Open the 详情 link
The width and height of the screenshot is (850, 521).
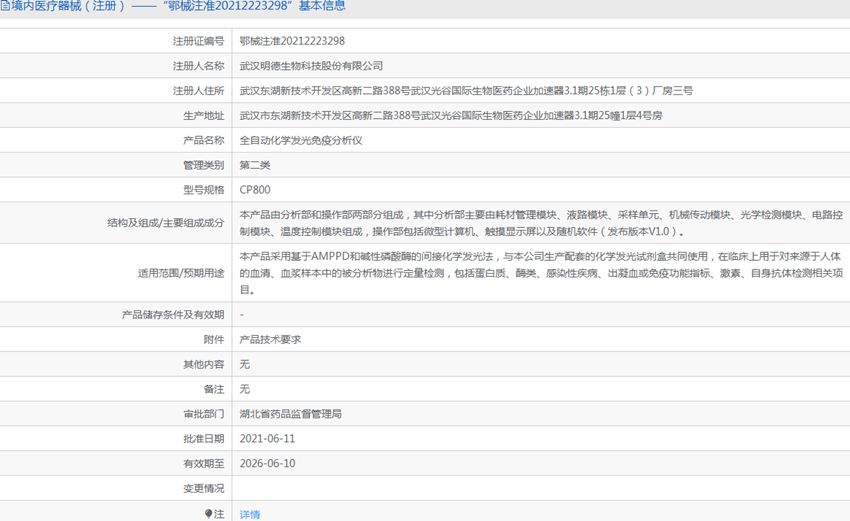(250, 514)
